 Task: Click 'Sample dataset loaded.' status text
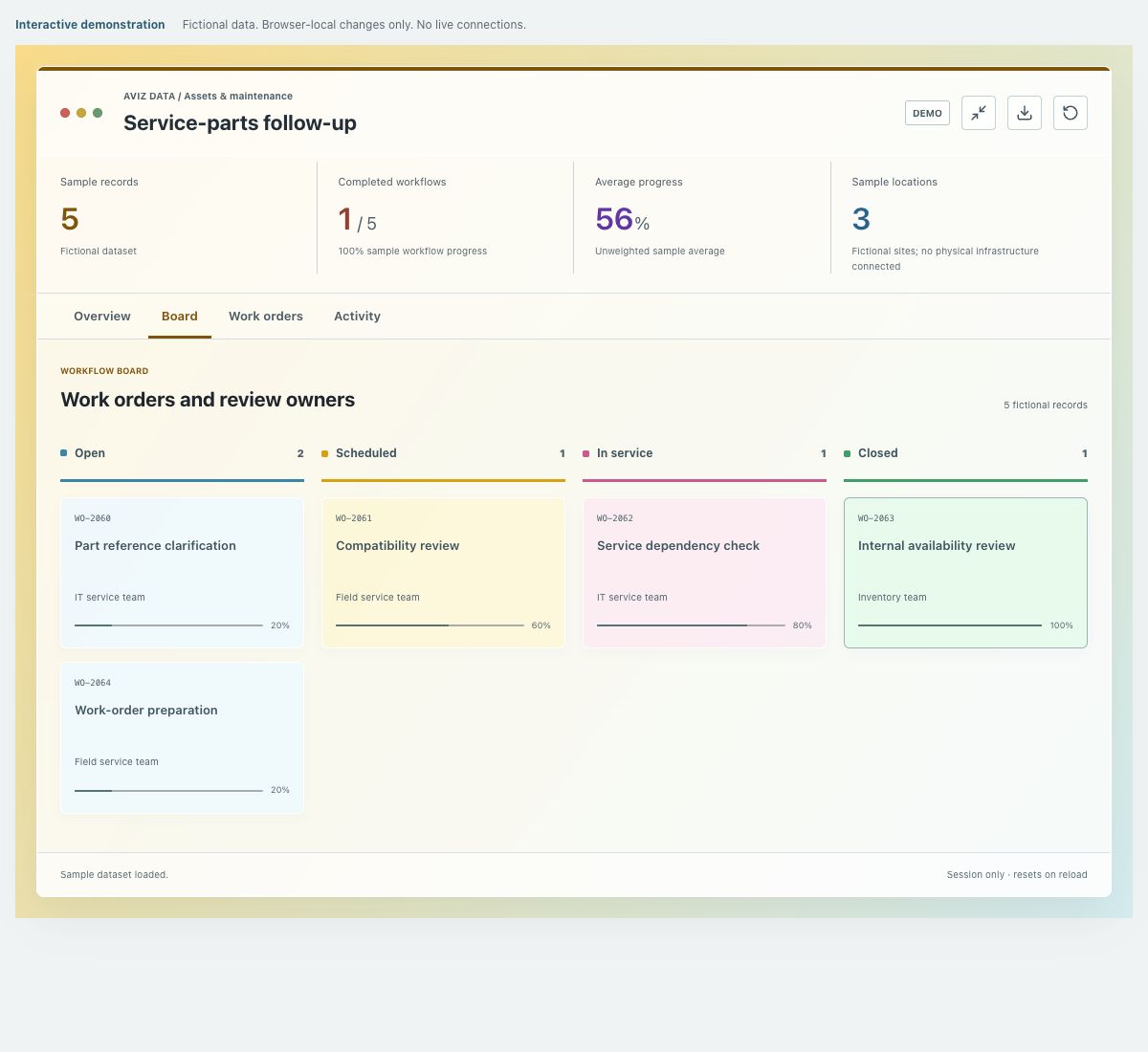[114, 875]
